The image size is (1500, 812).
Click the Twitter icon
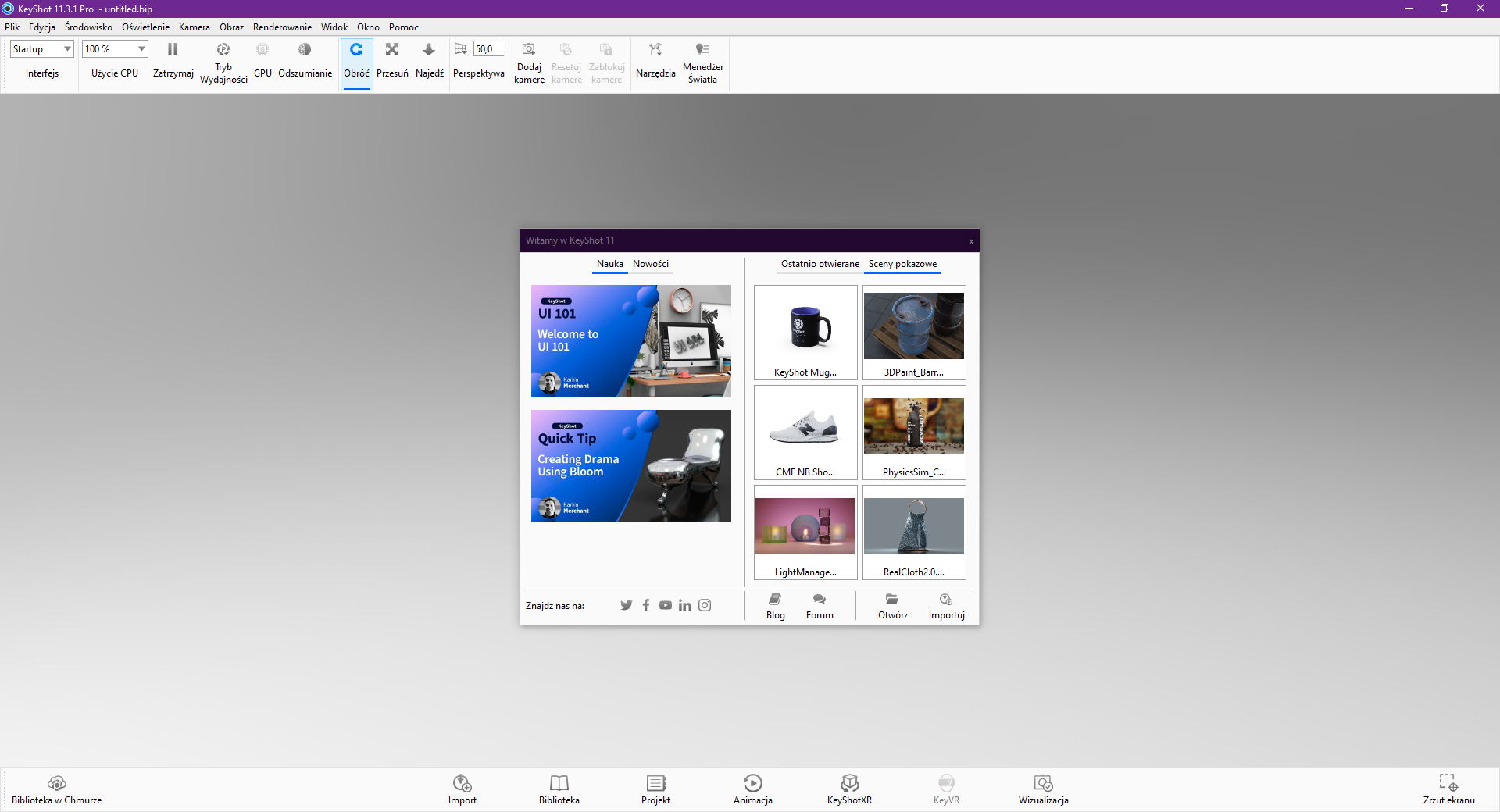(627, 605)
